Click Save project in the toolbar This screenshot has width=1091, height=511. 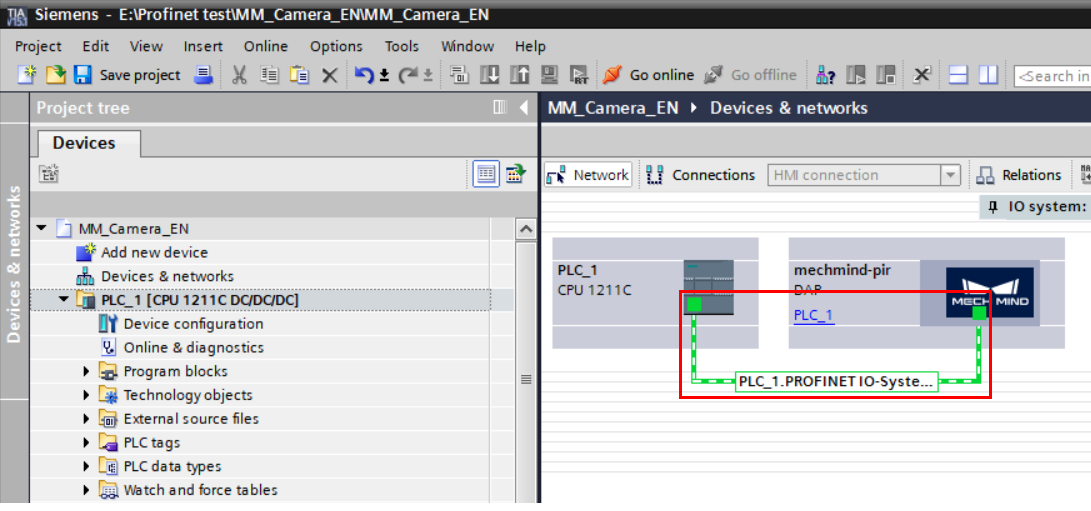(x=127, y=74)
